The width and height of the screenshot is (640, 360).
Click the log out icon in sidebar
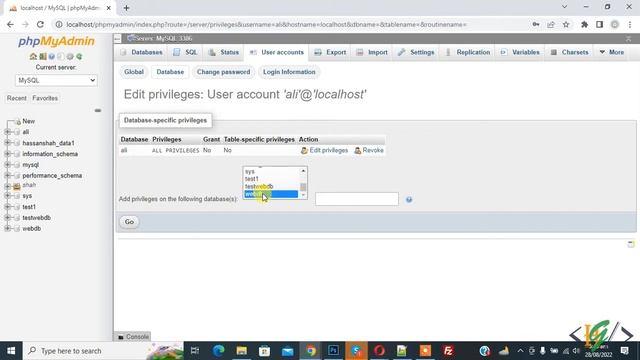[x=42, y=56]
